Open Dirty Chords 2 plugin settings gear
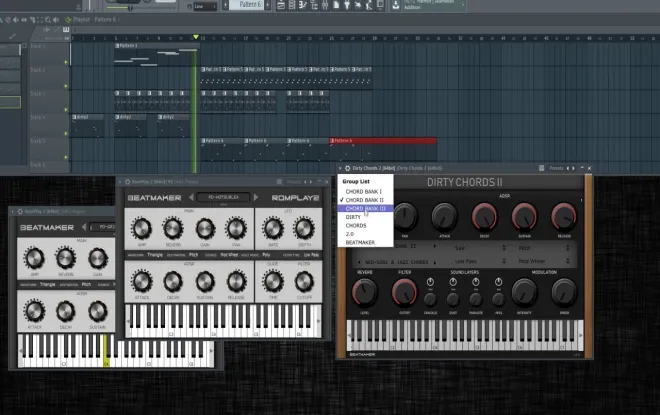This screenshot has height=415, width=660. click(348, 168)
